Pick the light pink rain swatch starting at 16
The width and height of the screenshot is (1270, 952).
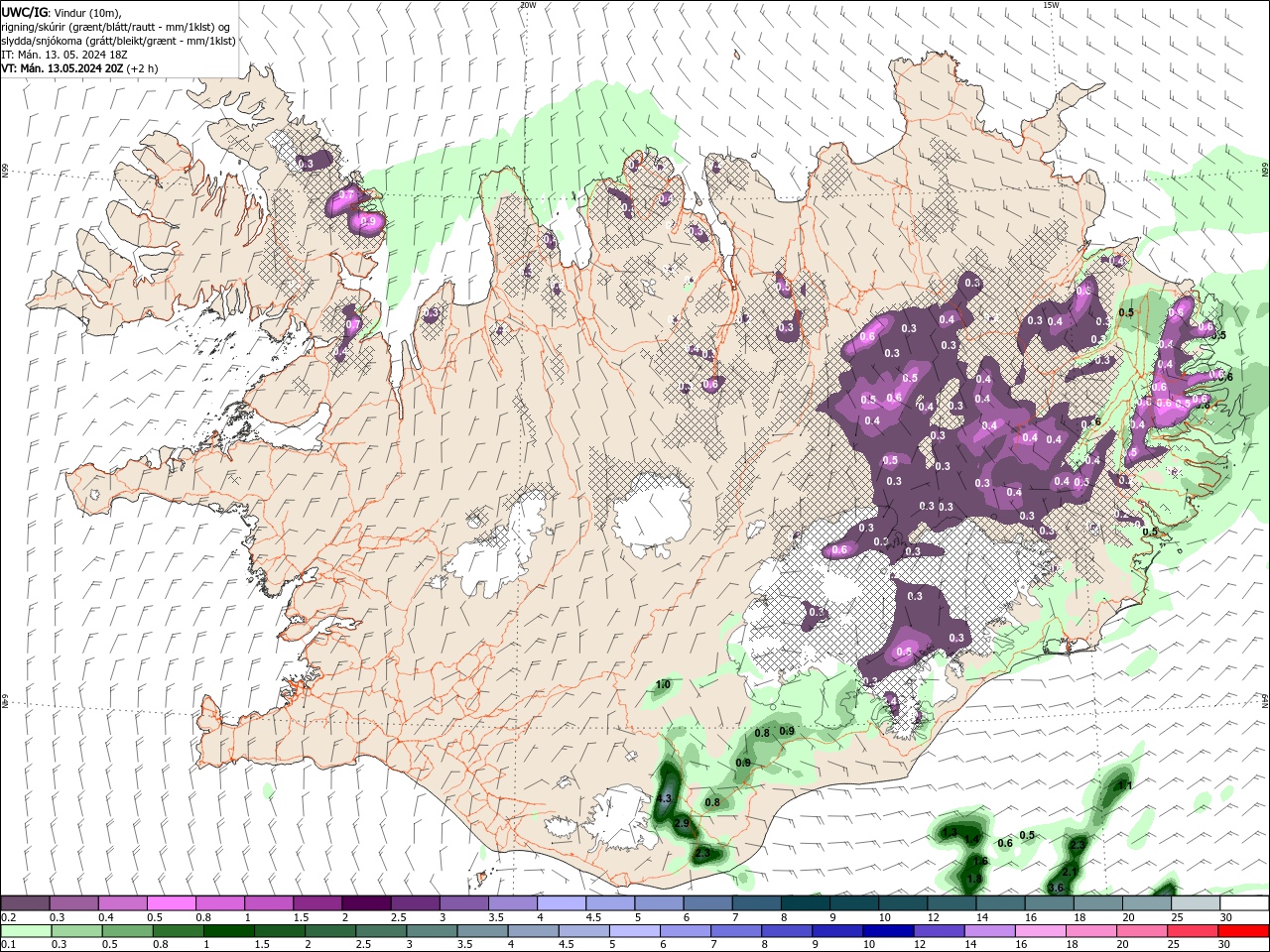tap(1040, 931)
